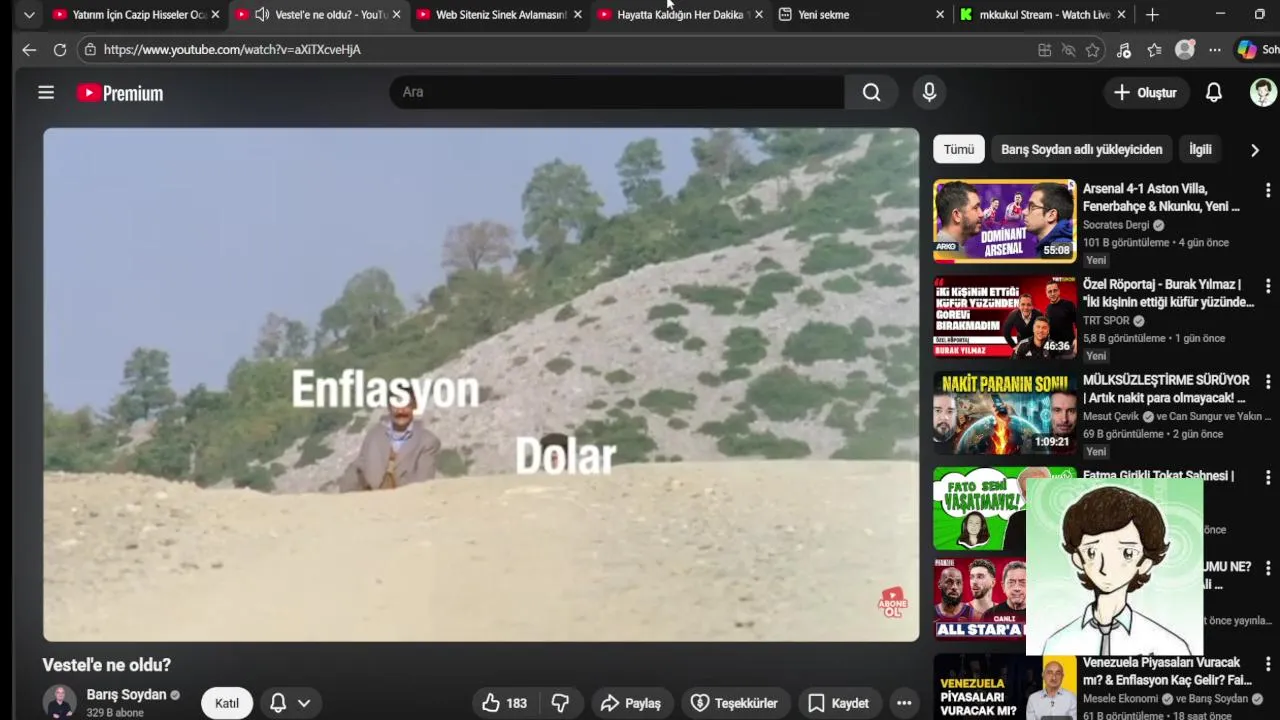Select the İlgili filter chip
Viewport: 1280px width, 720px height.
pyautogui.click(x=1200, y=149)
